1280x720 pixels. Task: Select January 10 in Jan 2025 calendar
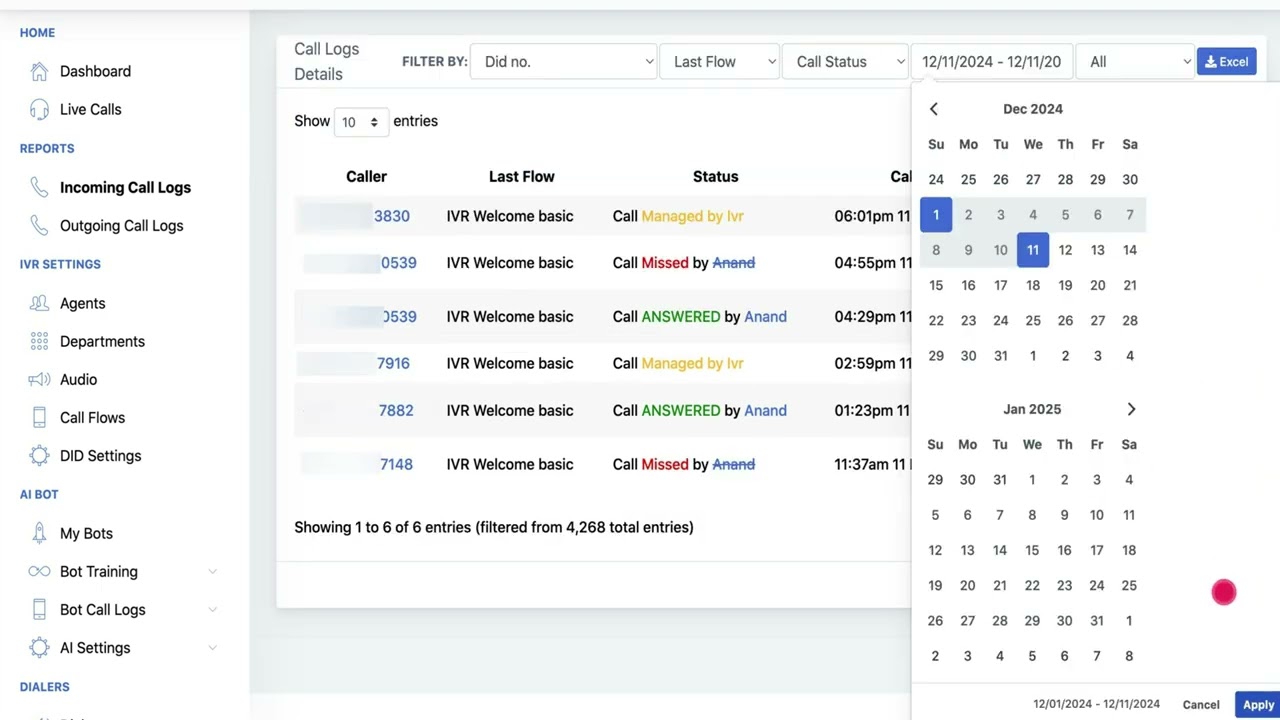(1097, 515)
